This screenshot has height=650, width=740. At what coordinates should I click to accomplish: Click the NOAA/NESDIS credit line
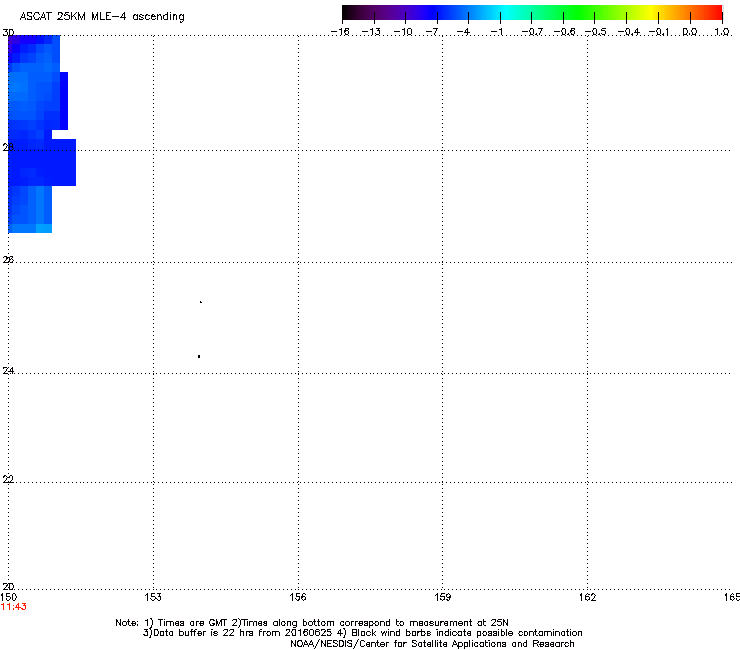(432, 644)
